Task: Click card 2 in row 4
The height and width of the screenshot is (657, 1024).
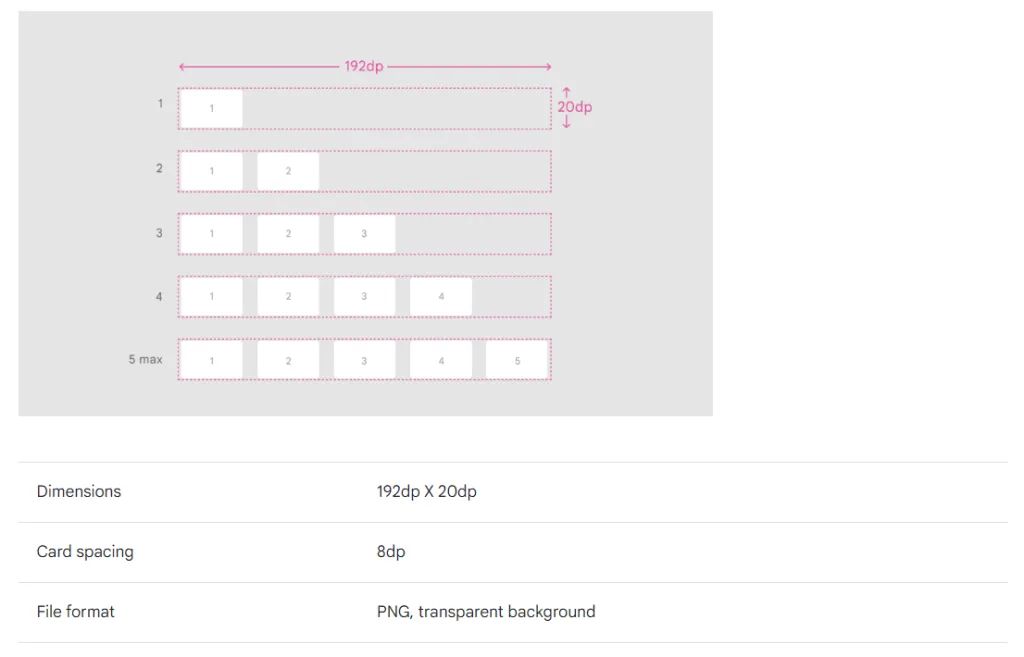Action: [x=288, y=296]
